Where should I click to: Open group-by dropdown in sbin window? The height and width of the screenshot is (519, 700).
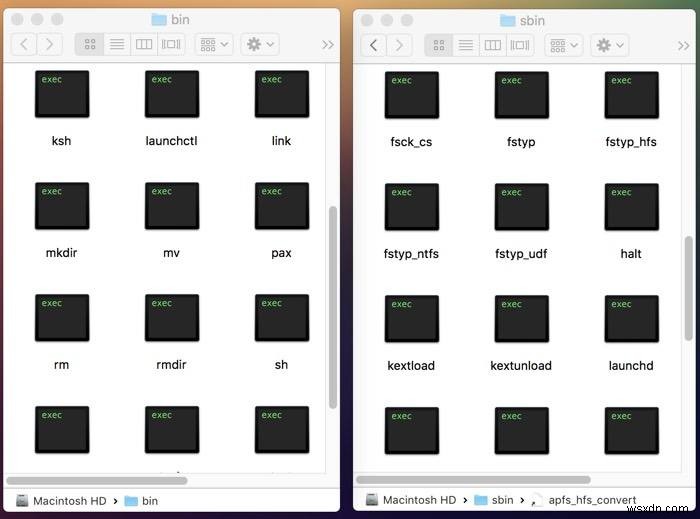564,45
